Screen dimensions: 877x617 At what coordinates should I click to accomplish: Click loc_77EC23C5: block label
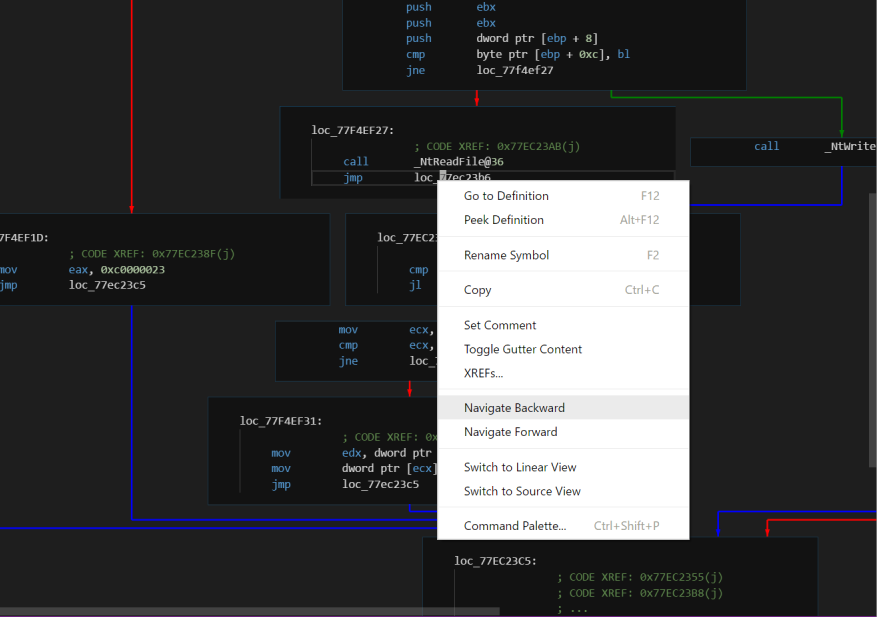click(x=496, y=561)
